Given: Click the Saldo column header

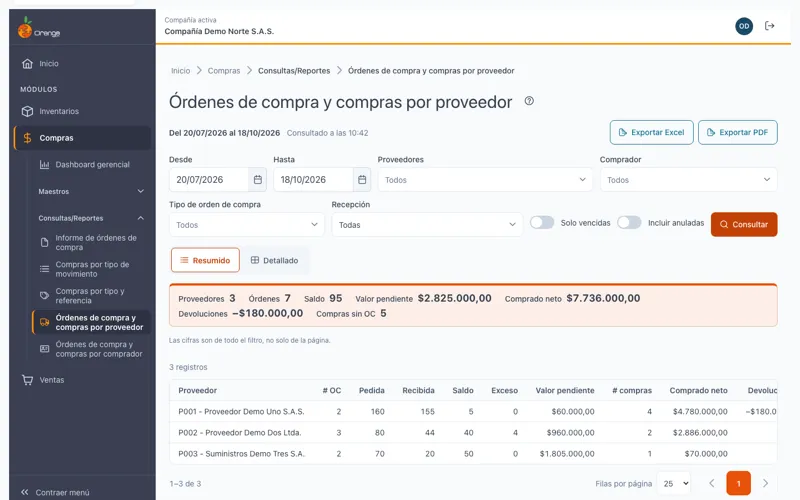Looking at the screenshot, I should [463, 390].
